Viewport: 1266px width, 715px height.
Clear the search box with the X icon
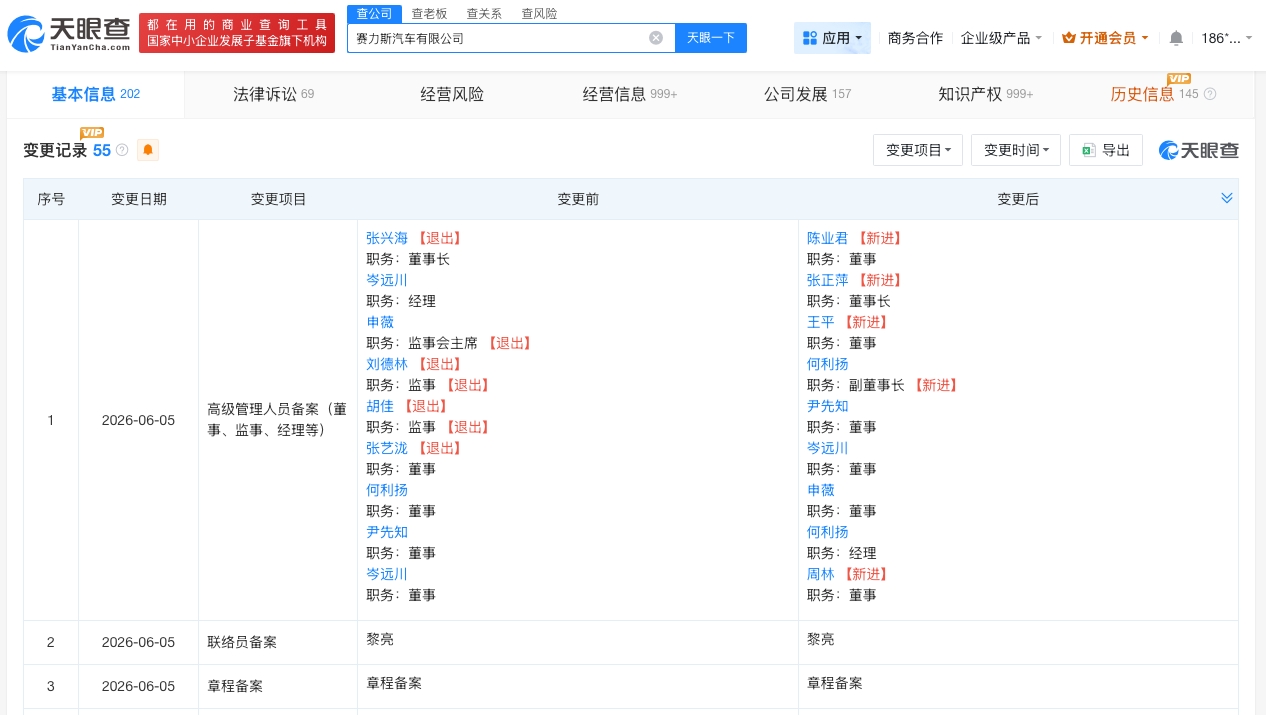pyautogui.click(x=656, y=38)
